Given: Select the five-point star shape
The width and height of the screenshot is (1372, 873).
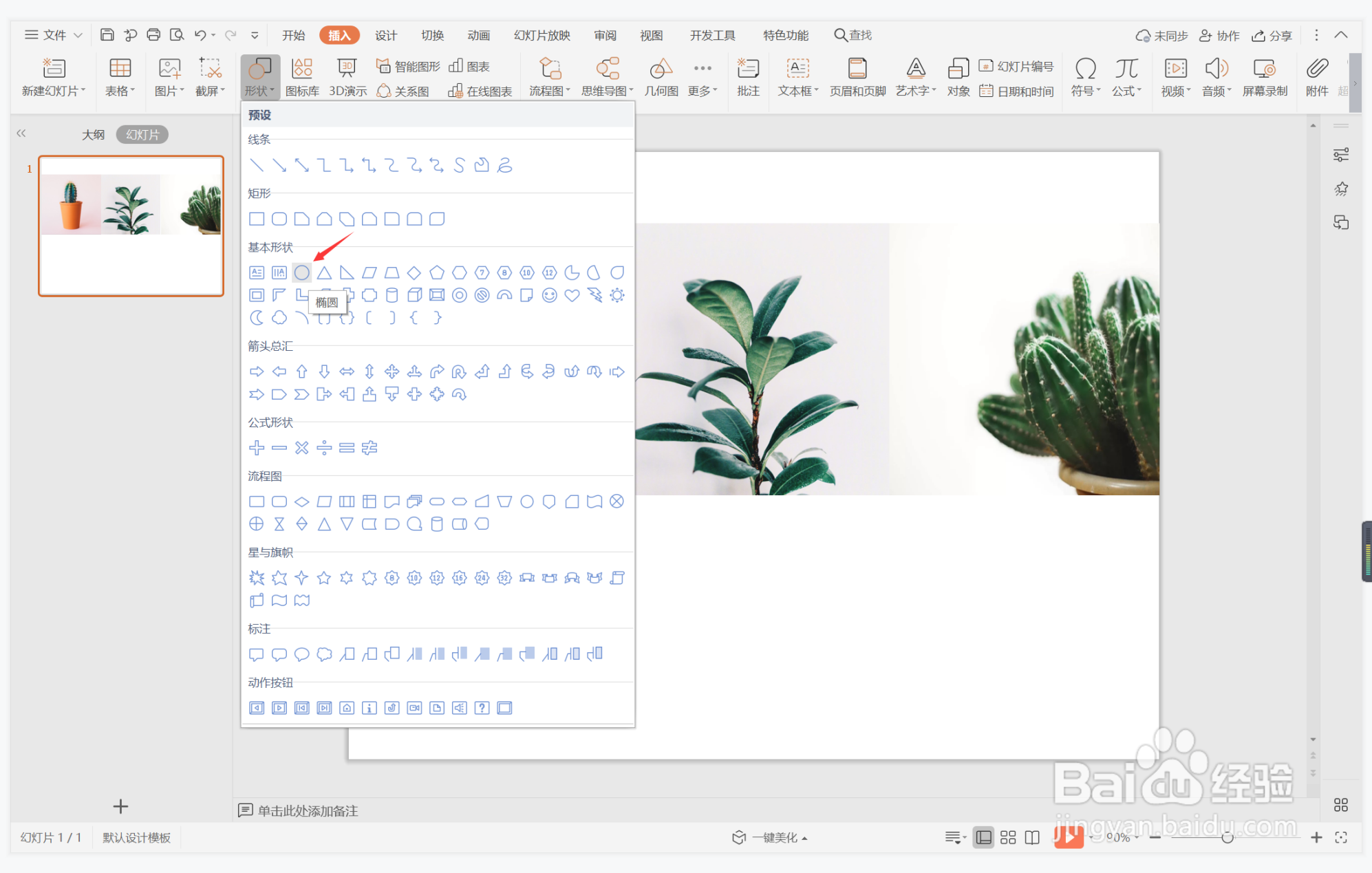Looking at the screenshot, I should click(324, 578).
